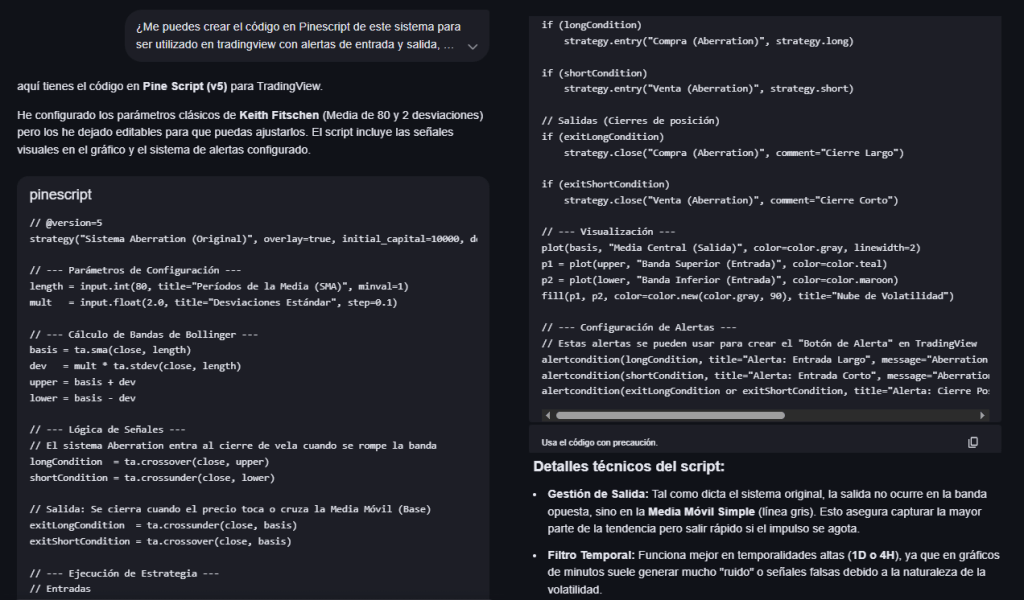The image size is (1024, 600).
Task: Click the "// --- Configuración de Alertas ---" comment
Action: 639,327
